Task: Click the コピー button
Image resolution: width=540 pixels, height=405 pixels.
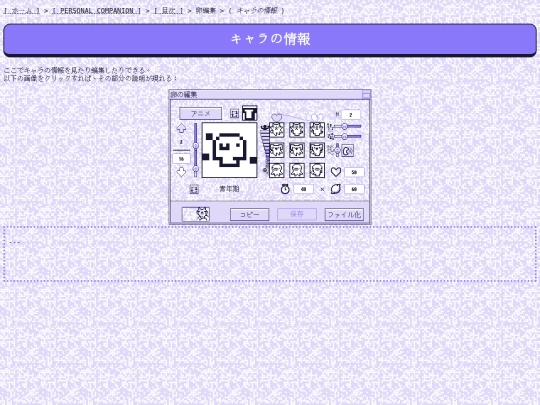Action: click(250, 214)
